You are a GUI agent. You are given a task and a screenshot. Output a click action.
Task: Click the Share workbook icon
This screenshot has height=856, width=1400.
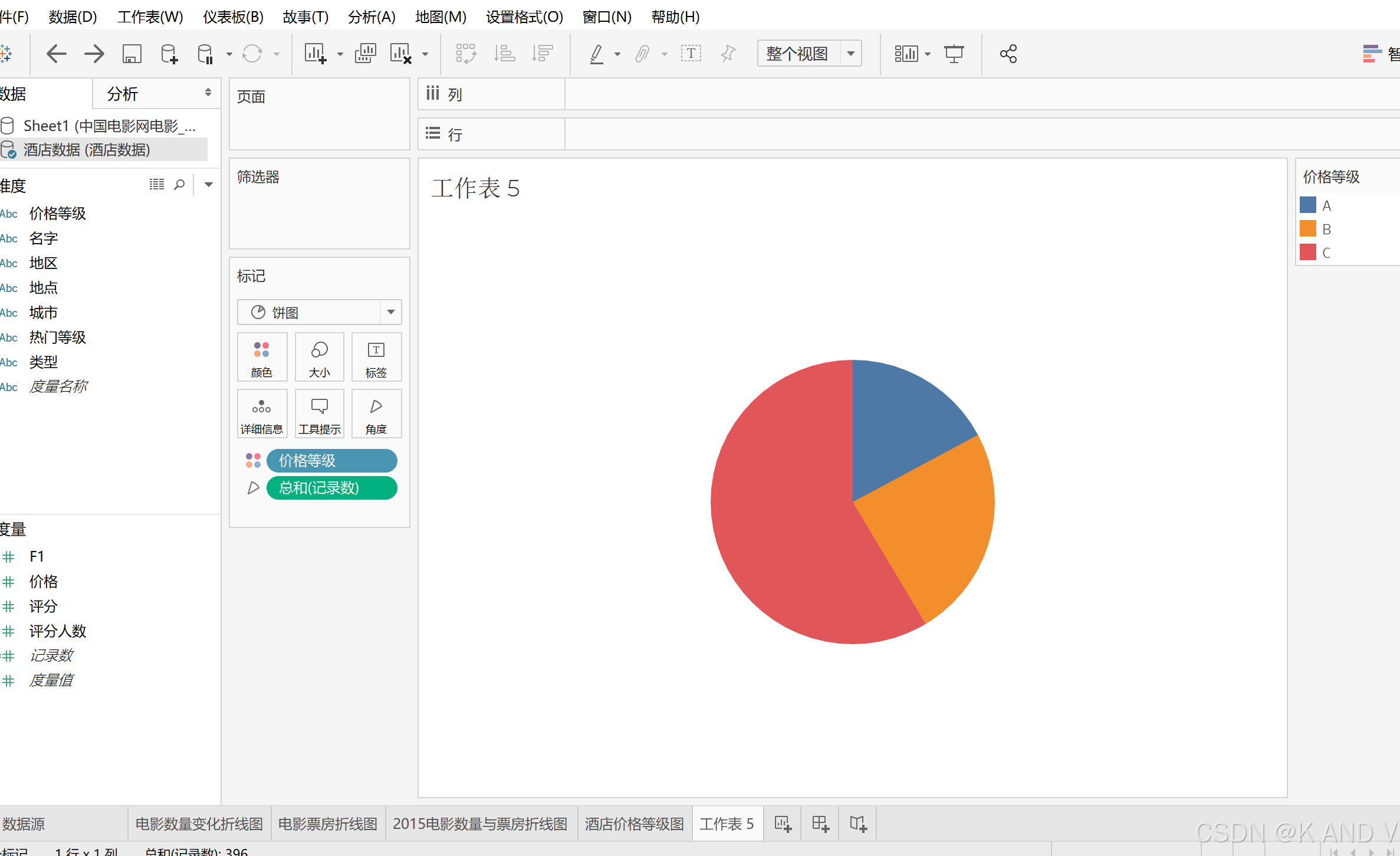[x=1008, y=54]
